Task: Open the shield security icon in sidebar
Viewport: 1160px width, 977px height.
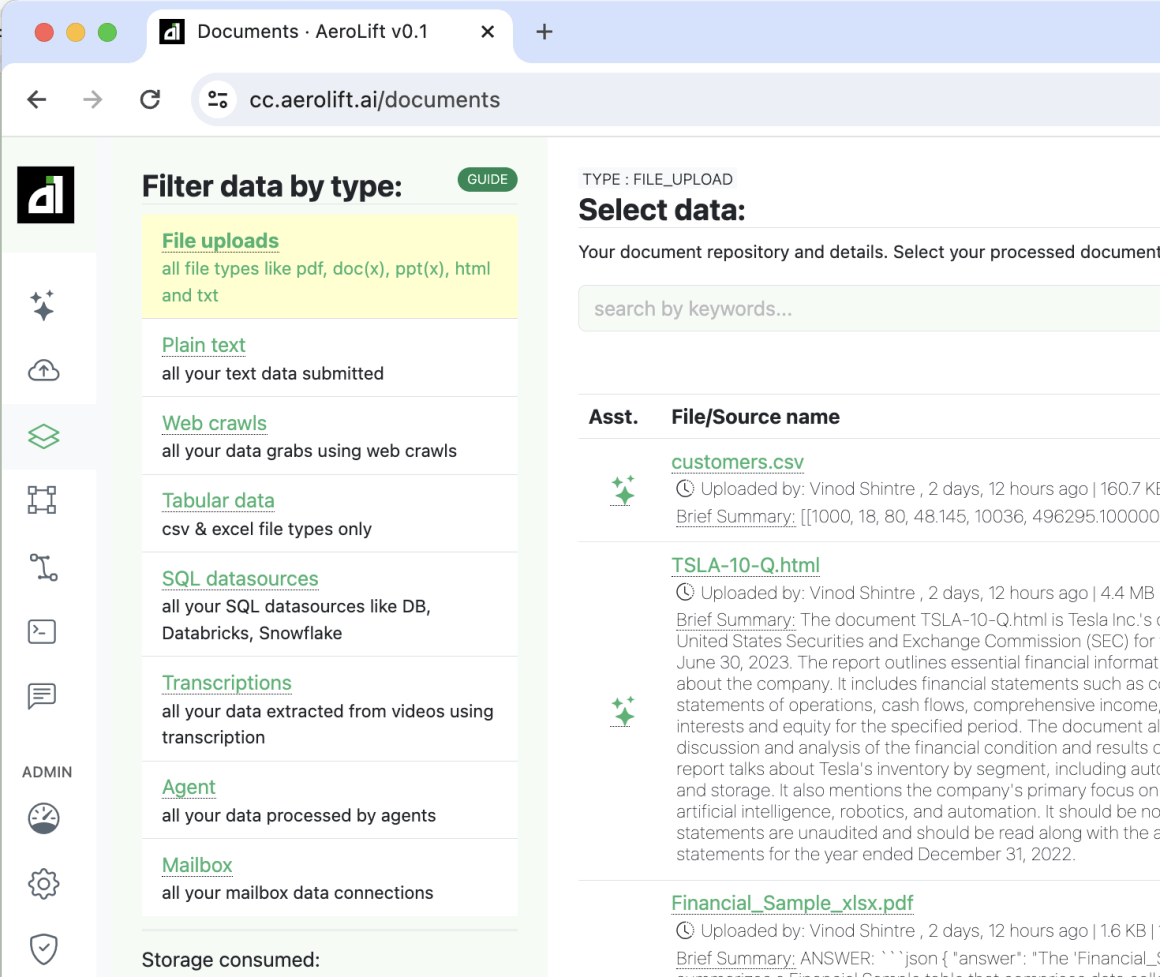Action: (x=44, y=949)
